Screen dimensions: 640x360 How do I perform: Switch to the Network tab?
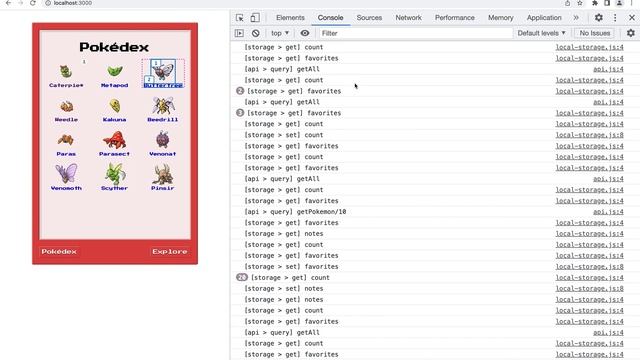coord(408,18)
